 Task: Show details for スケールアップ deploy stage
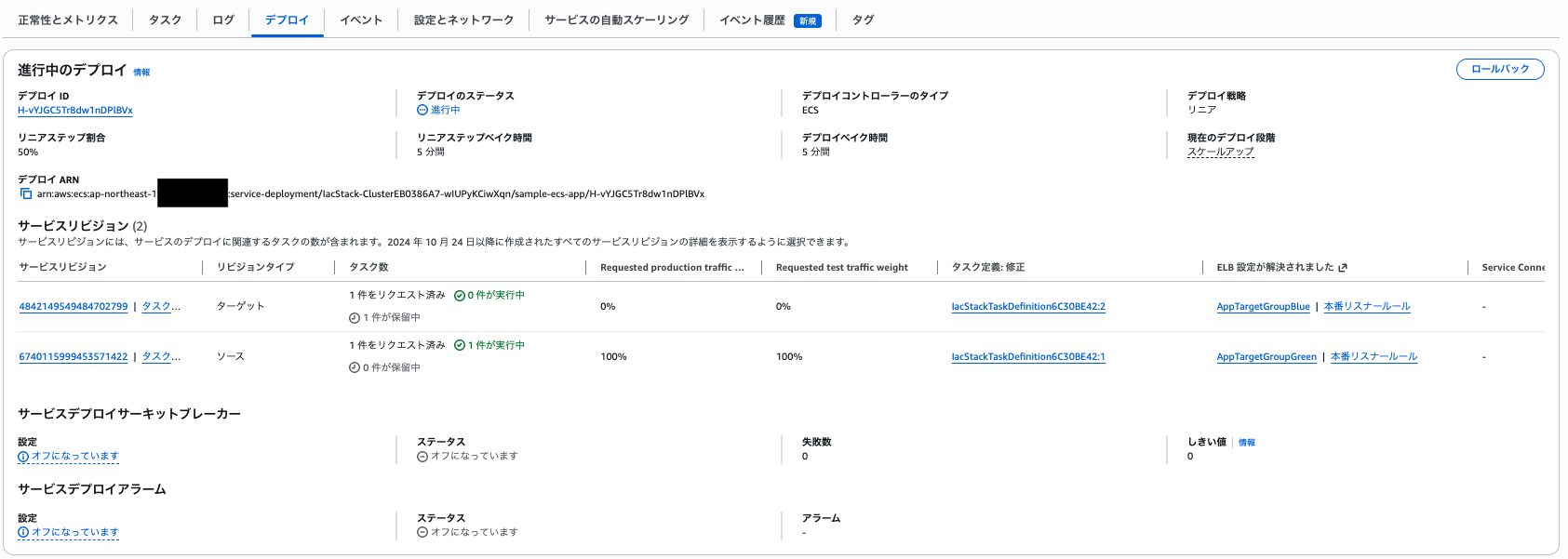pos(1220,152)
